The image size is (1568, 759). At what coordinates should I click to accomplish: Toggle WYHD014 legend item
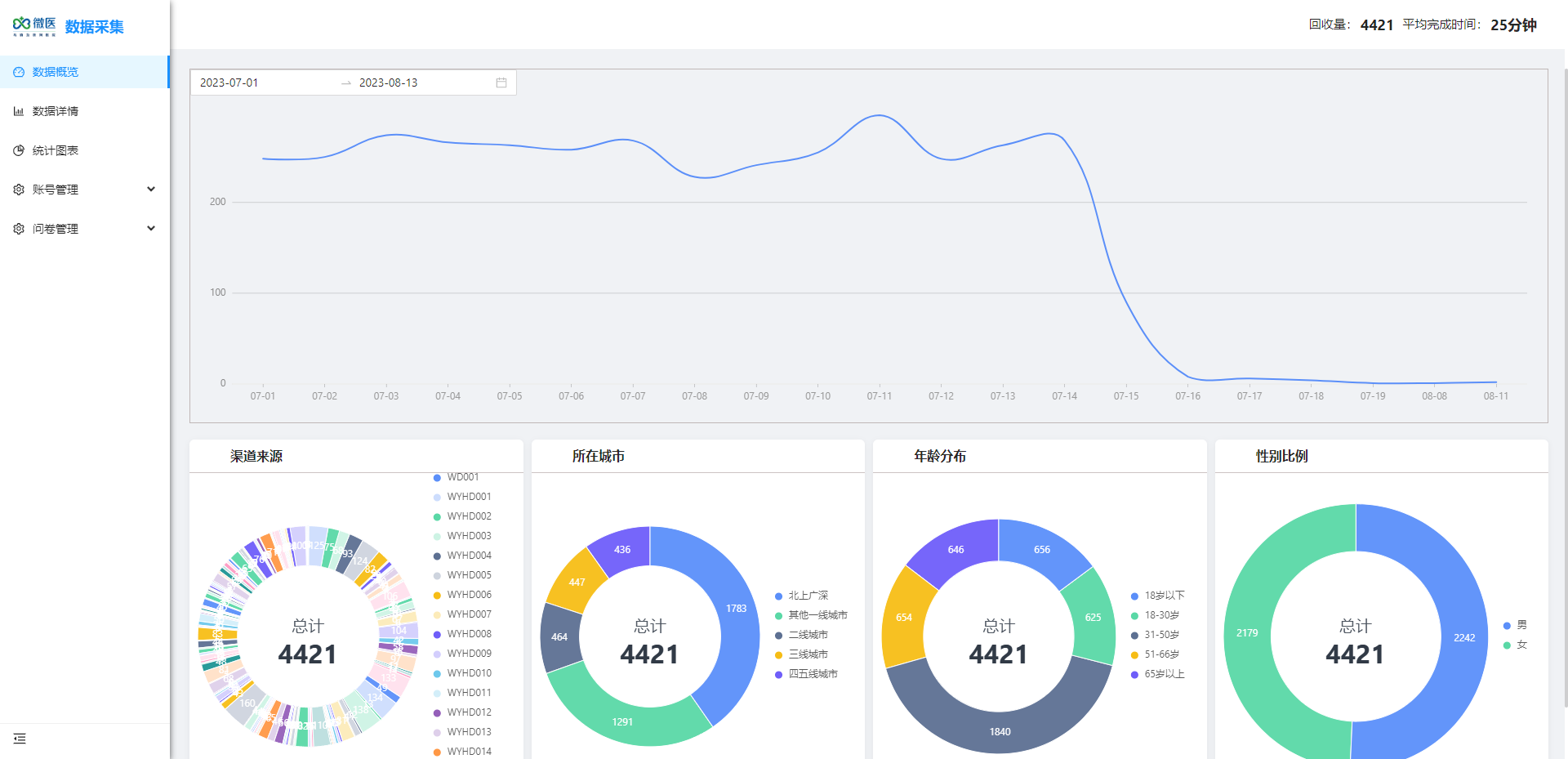click(462, 752)
